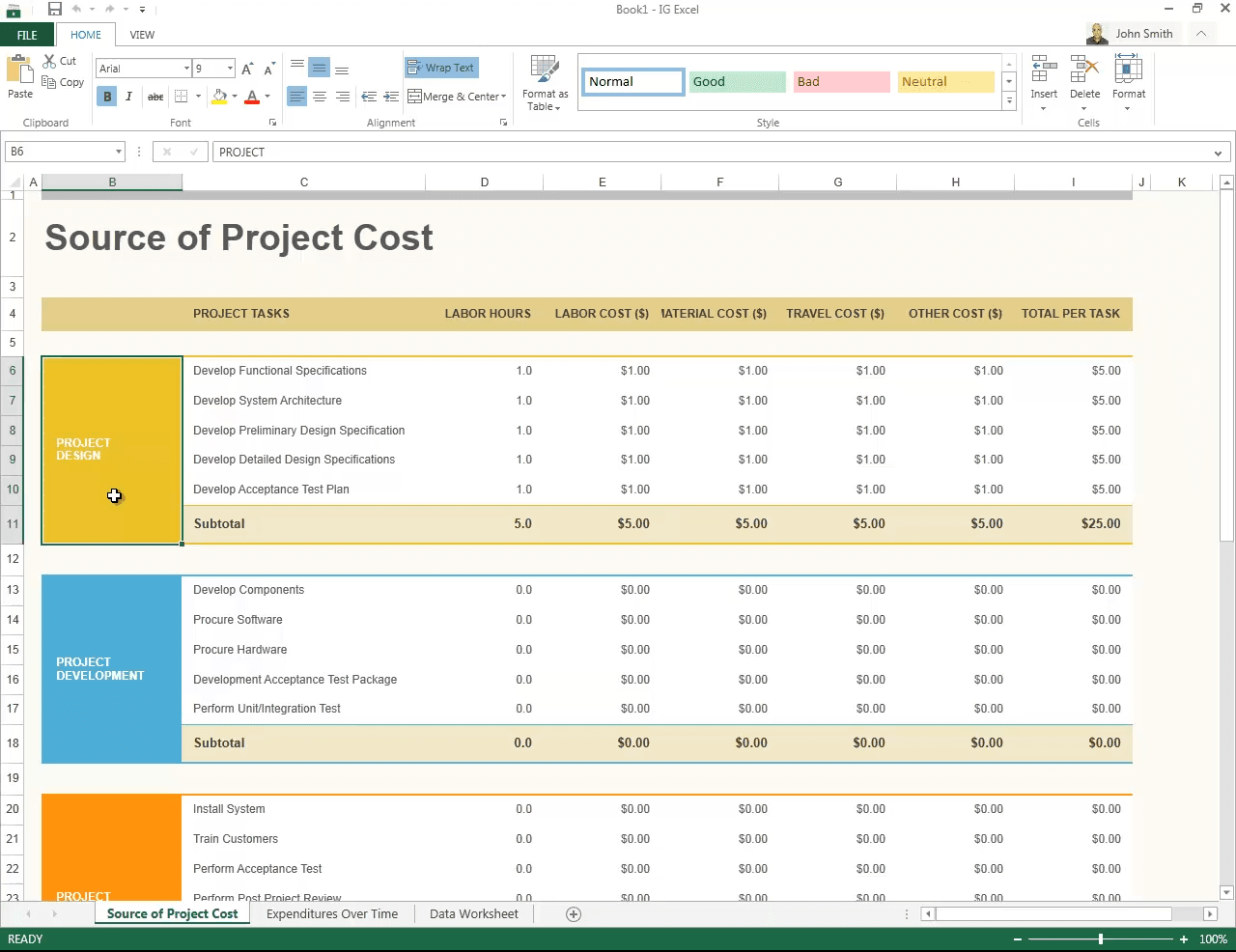The image size is (1236, 952).
Task: Open the borders dropdown arrow
Action: (198, 97)
